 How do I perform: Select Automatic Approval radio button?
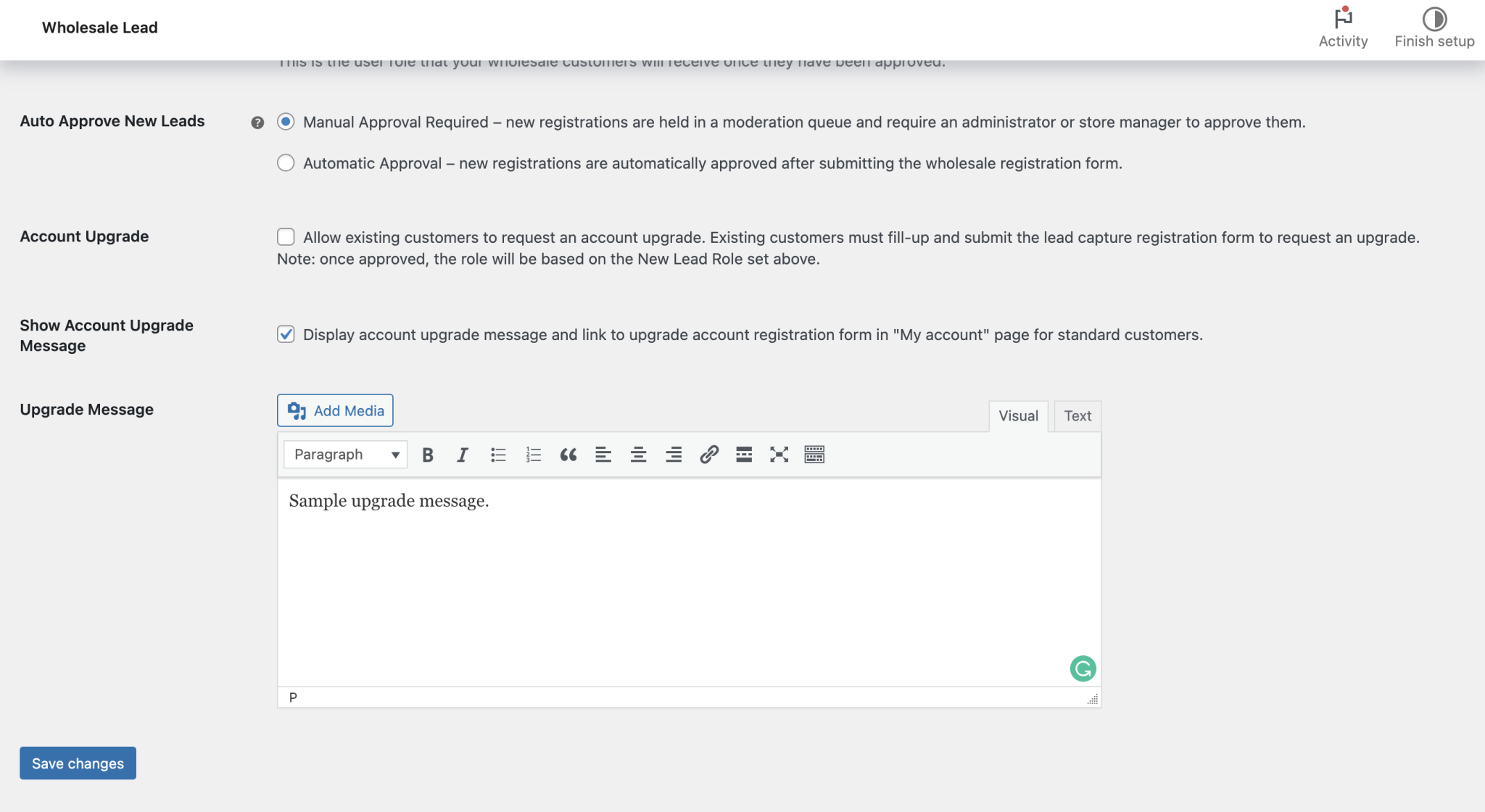[286, 163]
